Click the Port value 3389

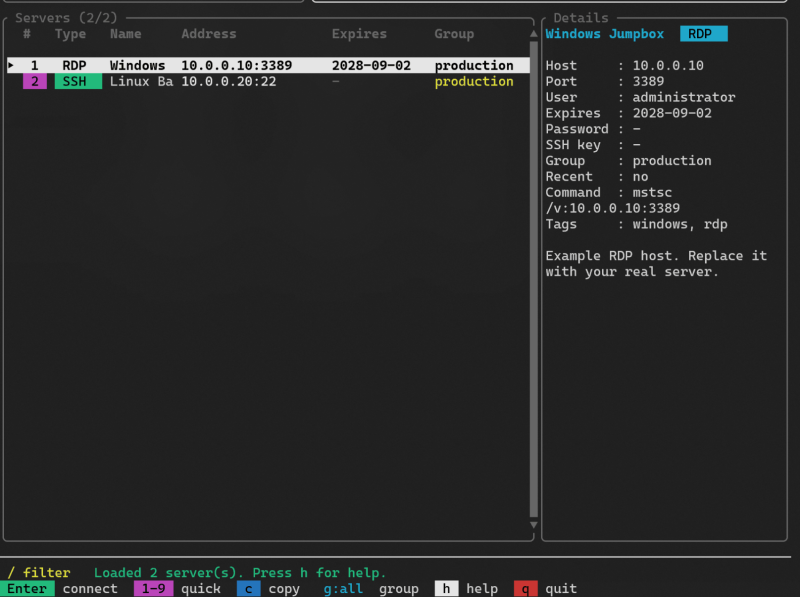tap(648, 82)
